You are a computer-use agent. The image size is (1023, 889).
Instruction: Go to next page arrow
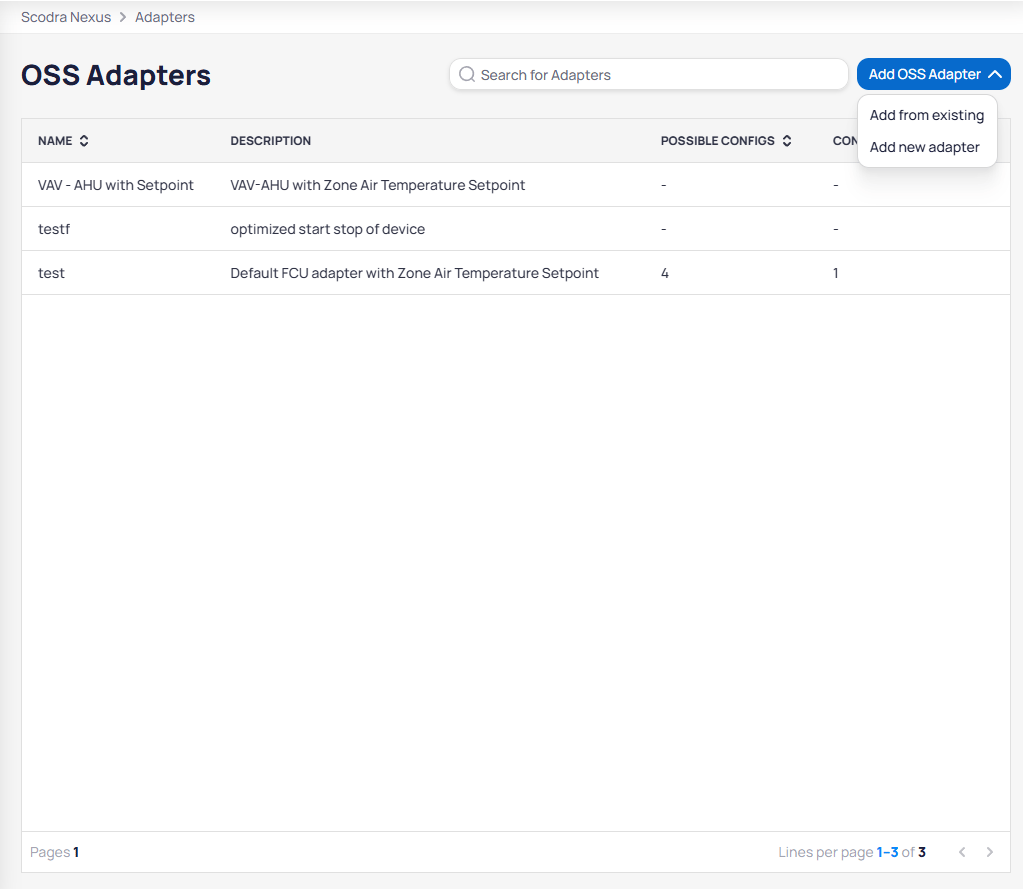coord(990,852)
